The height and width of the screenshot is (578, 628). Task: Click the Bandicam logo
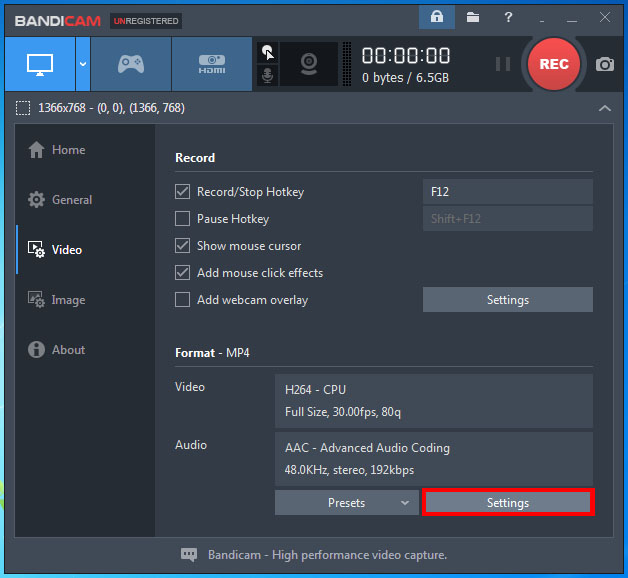[57, 21]
